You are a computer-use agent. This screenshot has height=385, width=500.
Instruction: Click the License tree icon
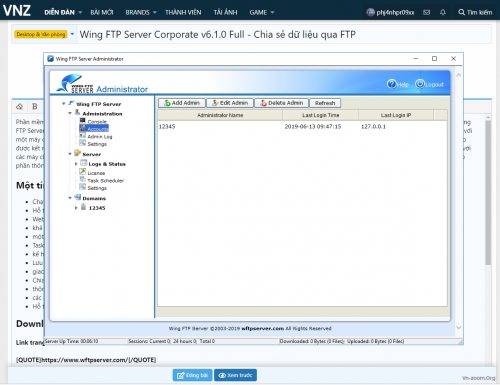82,172
